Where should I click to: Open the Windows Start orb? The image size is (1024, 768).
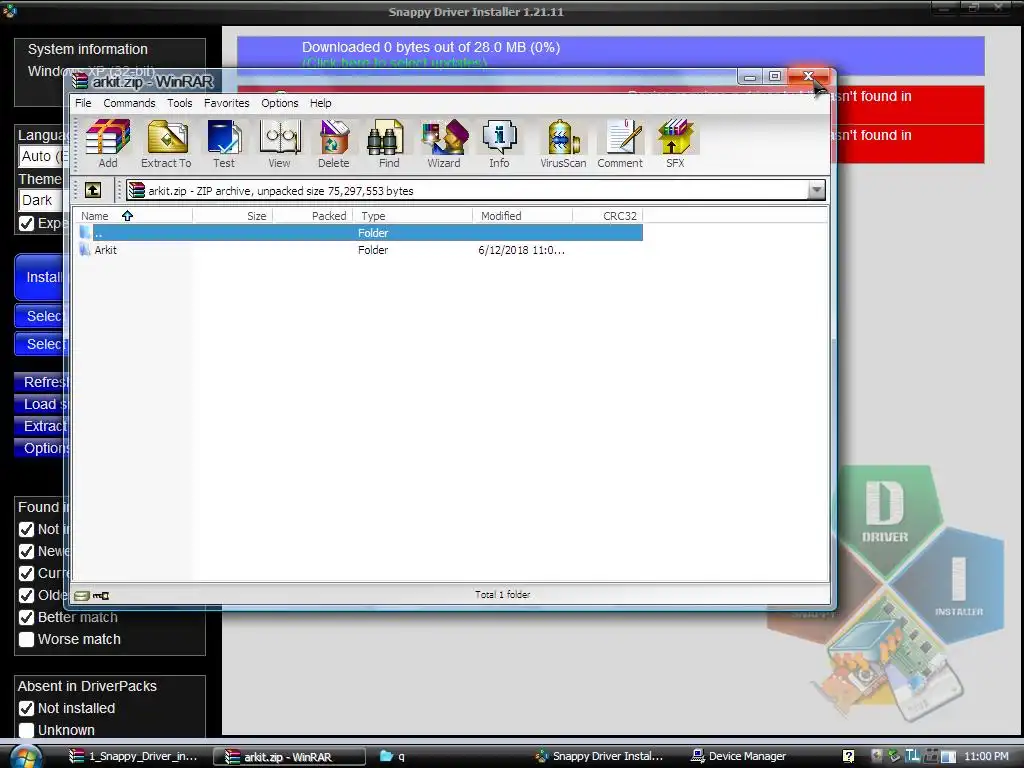(26, 756)
